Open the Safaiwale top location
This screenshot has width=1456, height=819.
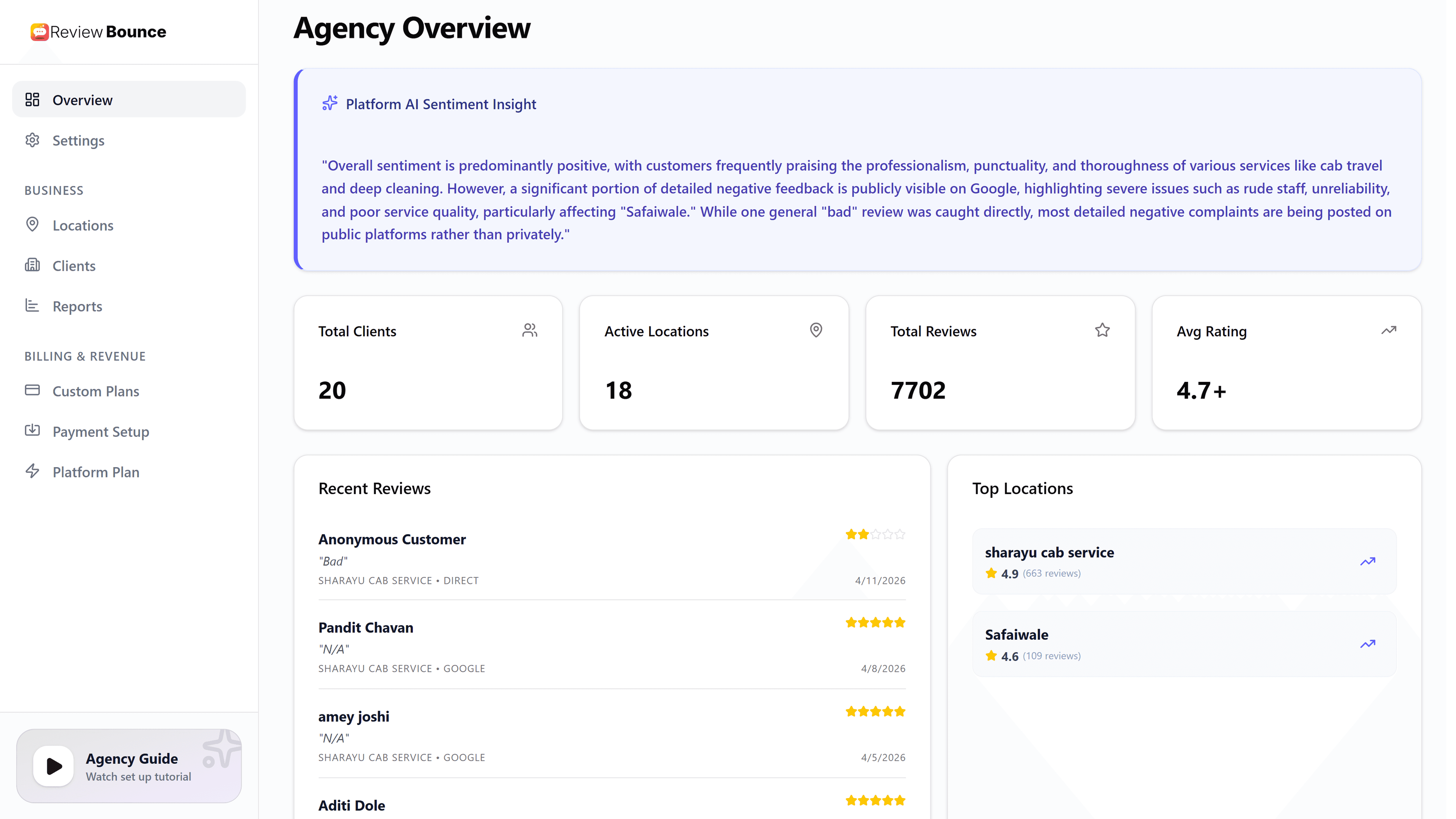coord(1184,644)
